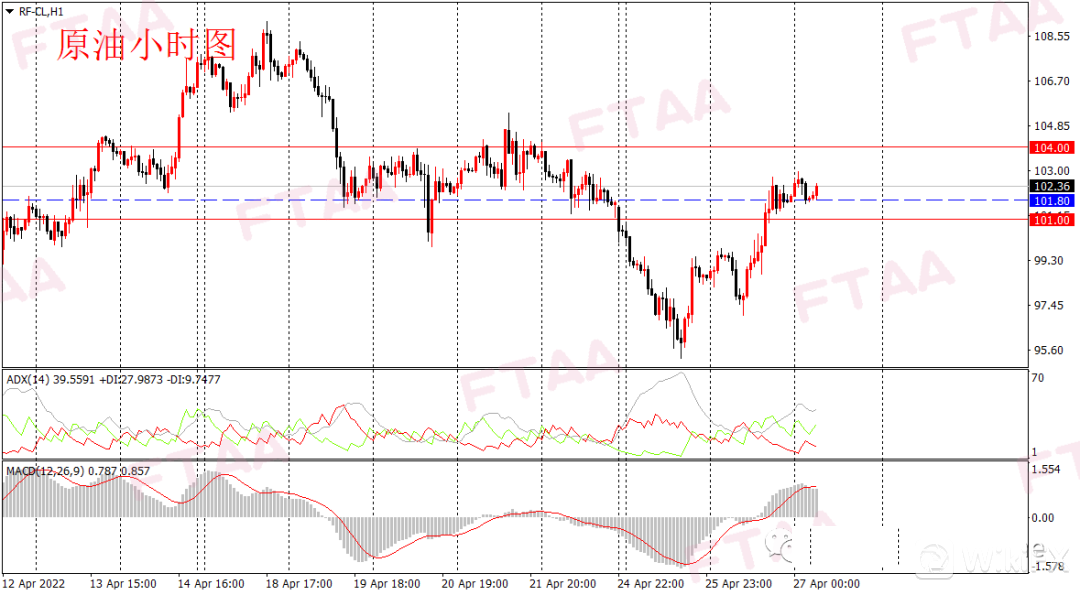Click the 21 Apr 20:00 time label
The width and height of the screenshot is (1080, 595).
561,583
